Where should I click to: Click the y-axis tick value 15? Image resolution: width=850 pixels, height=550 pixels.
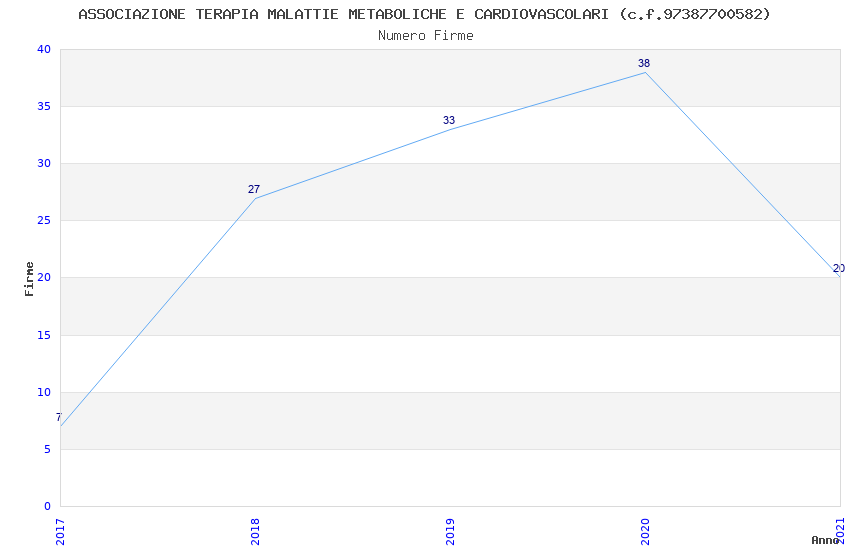tap(44, 335)
